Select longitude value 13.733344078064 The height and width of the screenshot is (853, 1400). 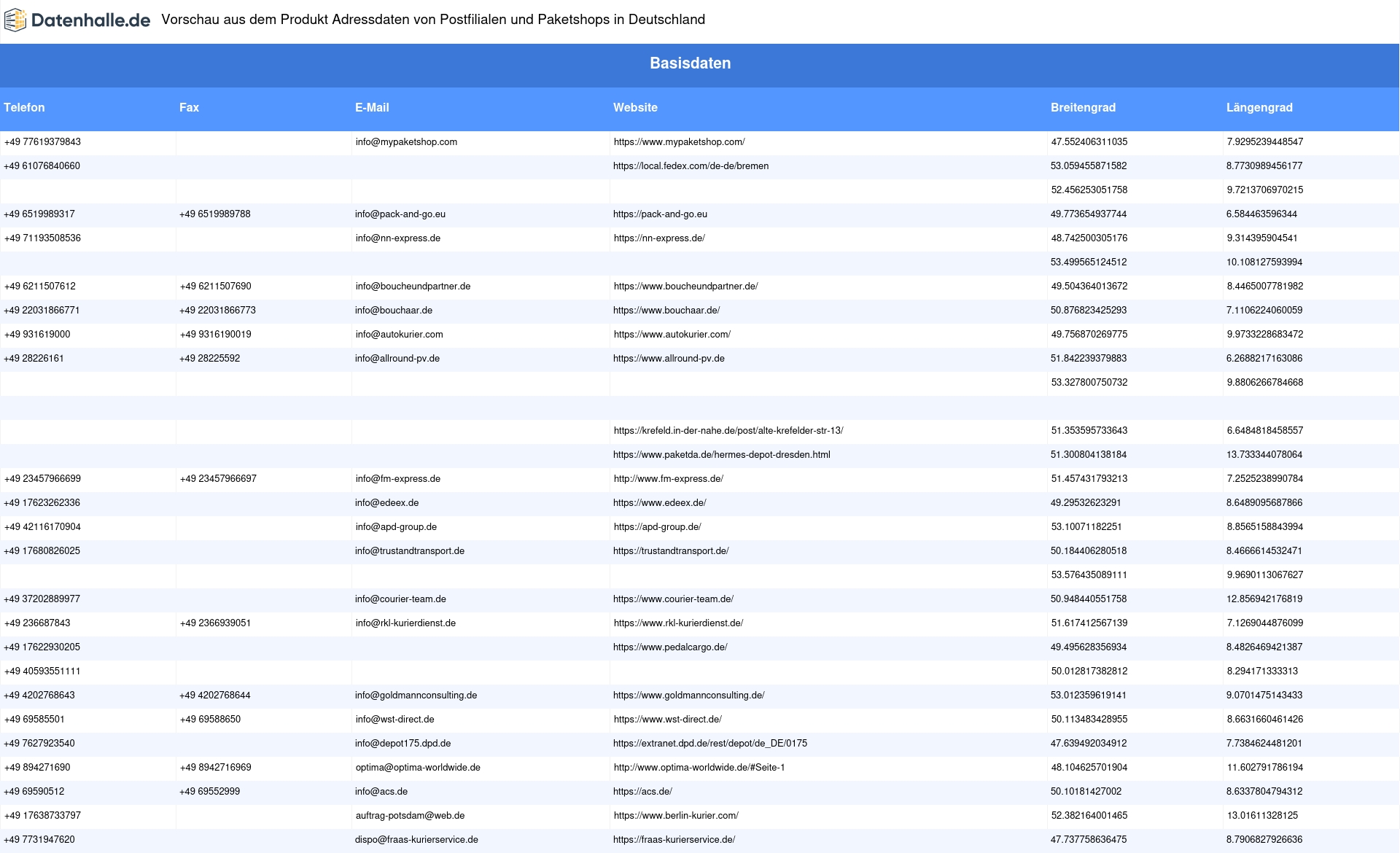coord(1264,455)
